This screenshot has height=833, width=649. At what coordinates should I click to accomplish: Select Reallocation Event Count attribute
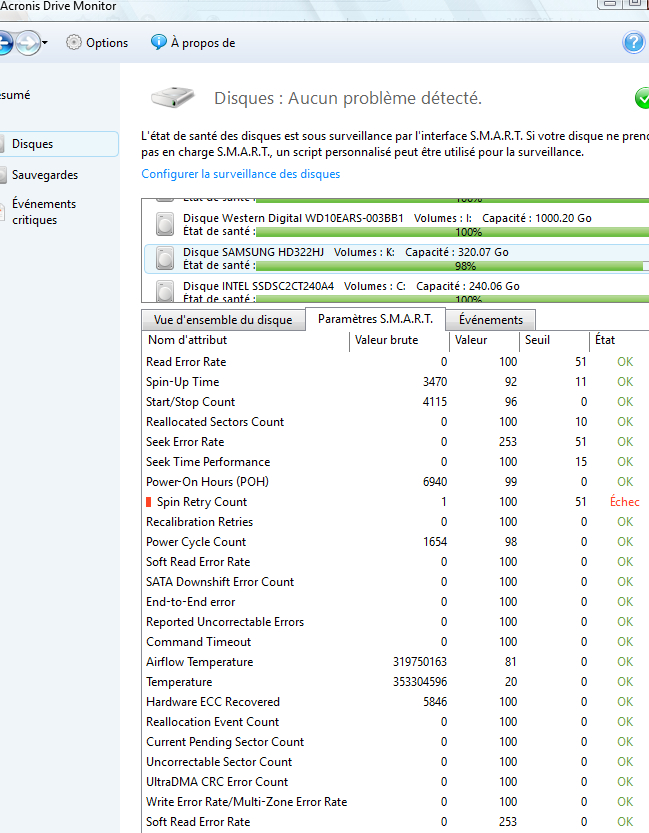(x=212, y=722)
